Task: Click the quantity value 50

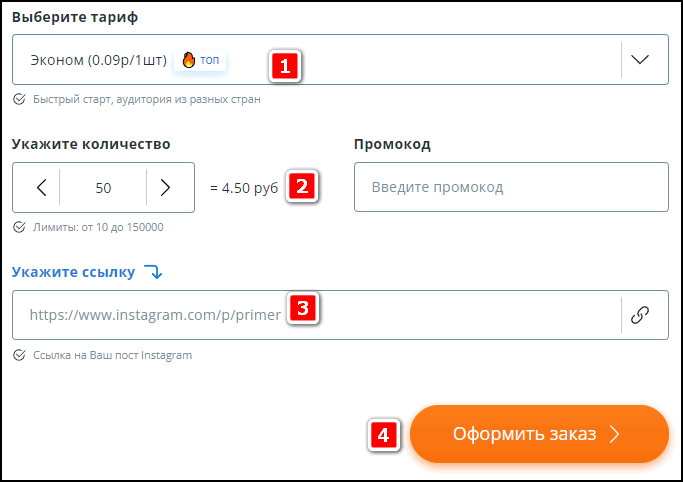Action: pos(103,188)
